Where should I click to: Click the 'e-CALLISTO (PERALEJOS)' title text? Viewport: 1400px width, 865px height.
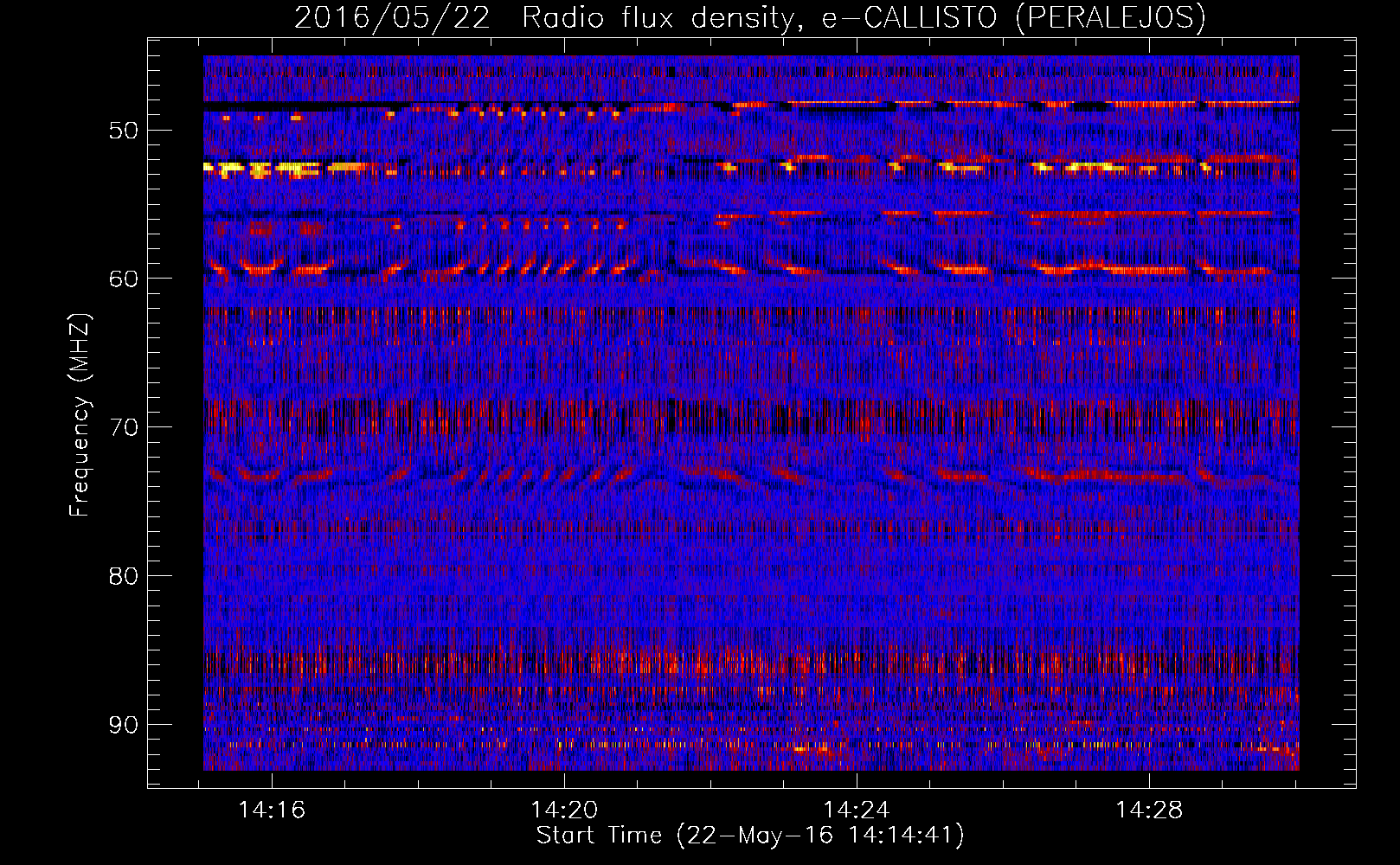click(1013, 18)
